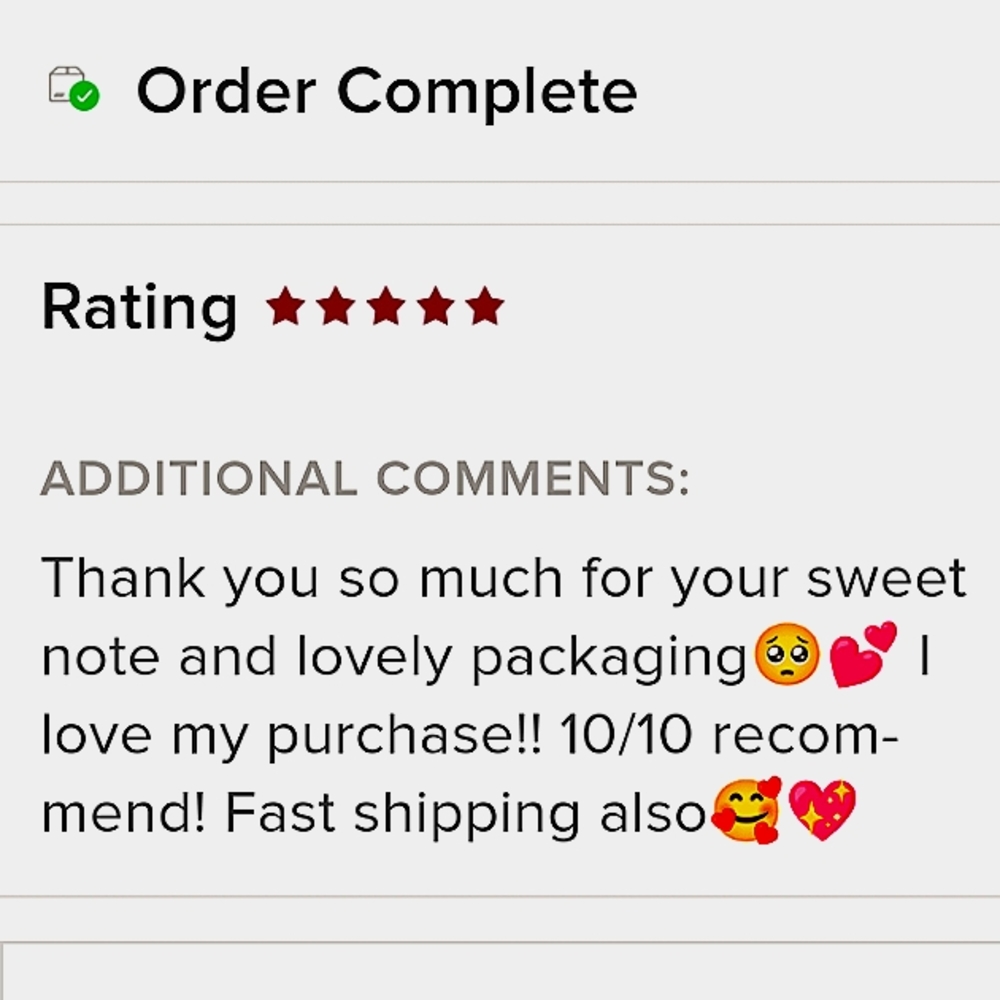Click the ADDITIONAL COMMENTS label
Image resolution: width=1000 pixels, height=1000 pixels.
click(x=365, y=478)
